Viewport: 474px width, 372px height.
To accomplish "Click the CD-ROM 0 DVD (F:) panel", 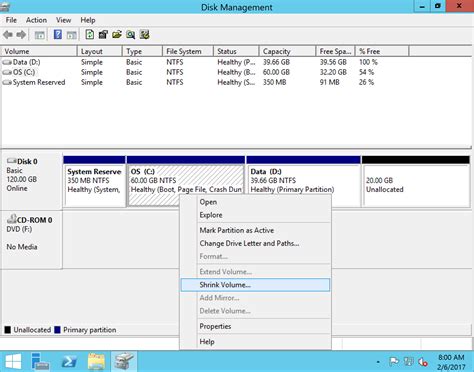I will tap(31, 239).
